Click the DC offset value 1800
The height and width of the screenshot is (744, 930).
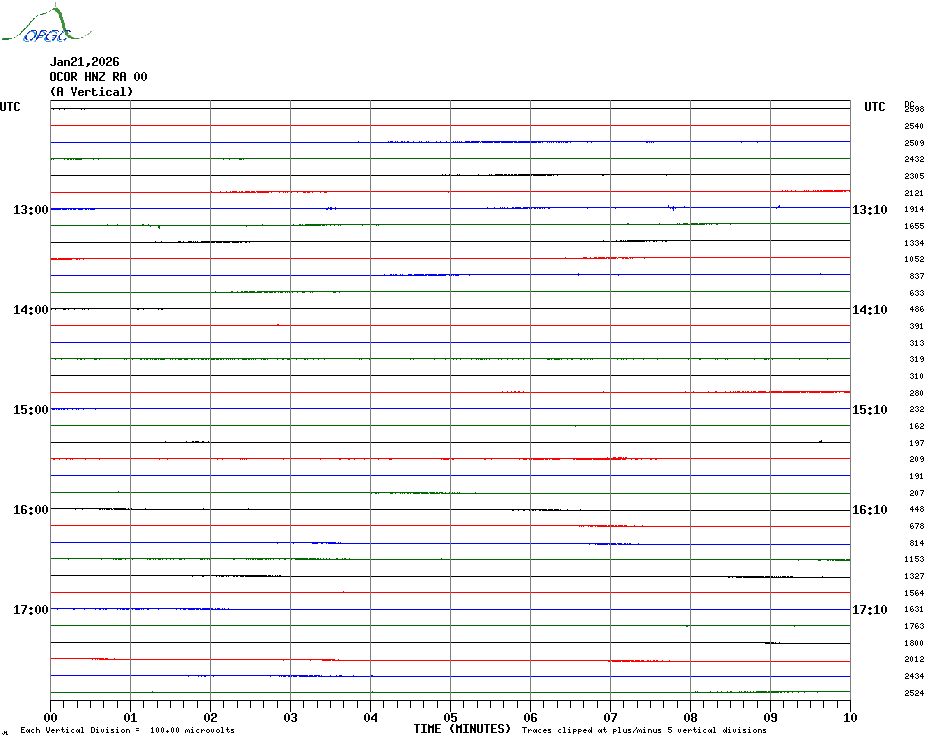914,643
